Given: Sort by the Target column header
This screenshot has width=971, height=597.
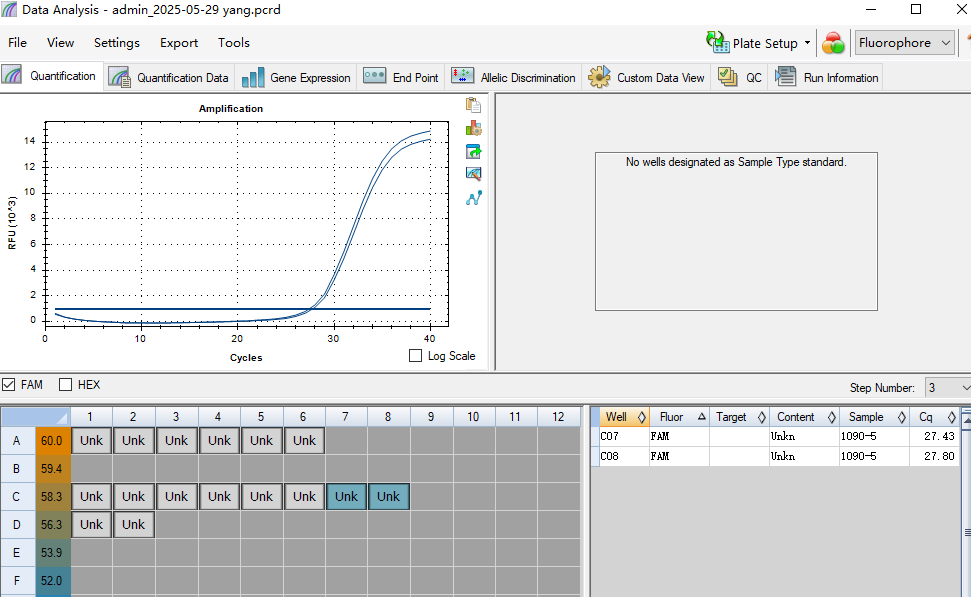Looking at the screenshot, I should (739, 417).
